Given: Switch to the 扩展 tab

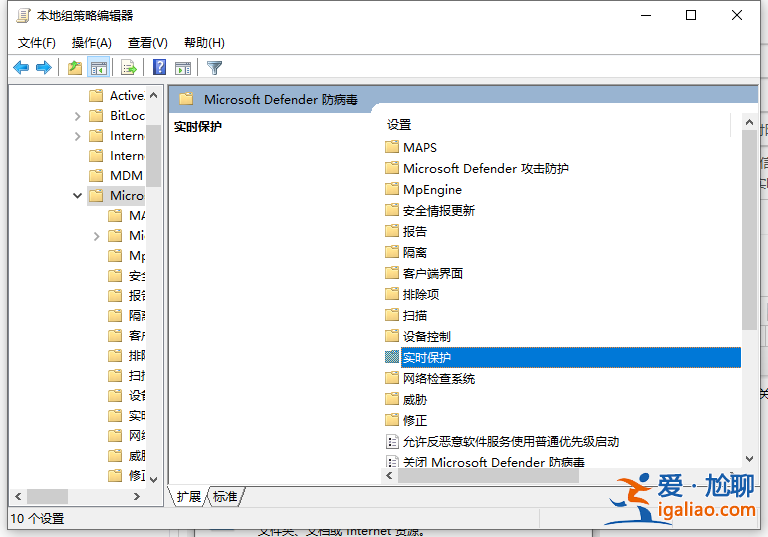Looking at the screenshot, I should pos(189,496).
